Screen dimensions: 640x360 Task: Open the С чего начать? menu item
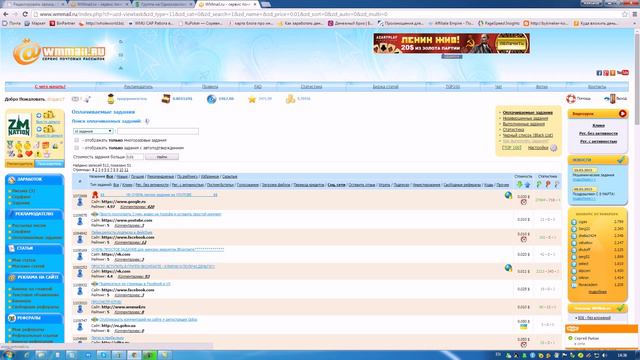click(x=50, y=87)
